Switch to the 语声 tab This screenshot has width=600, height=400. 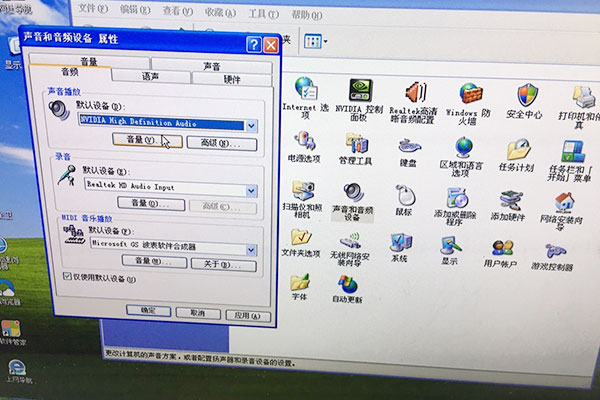point(149,76)
